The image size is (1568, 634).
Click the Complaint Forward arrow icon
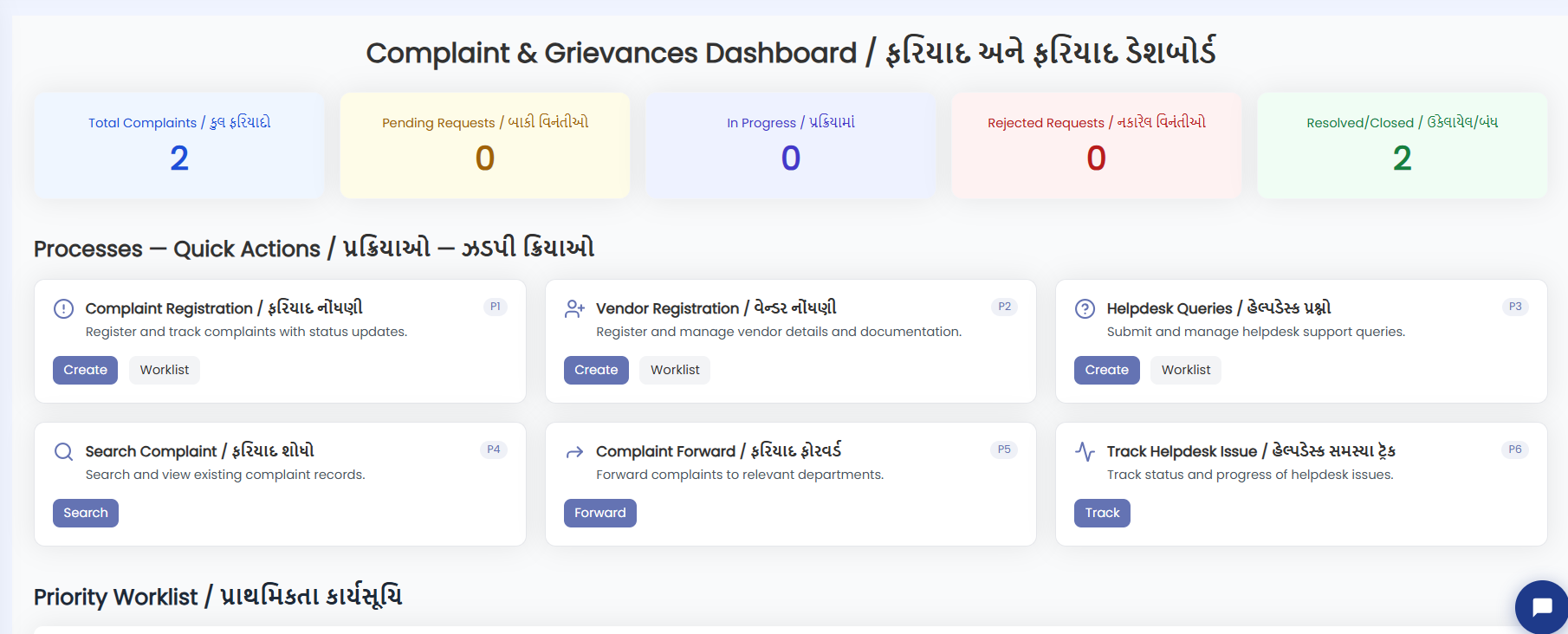coord(574,451)
